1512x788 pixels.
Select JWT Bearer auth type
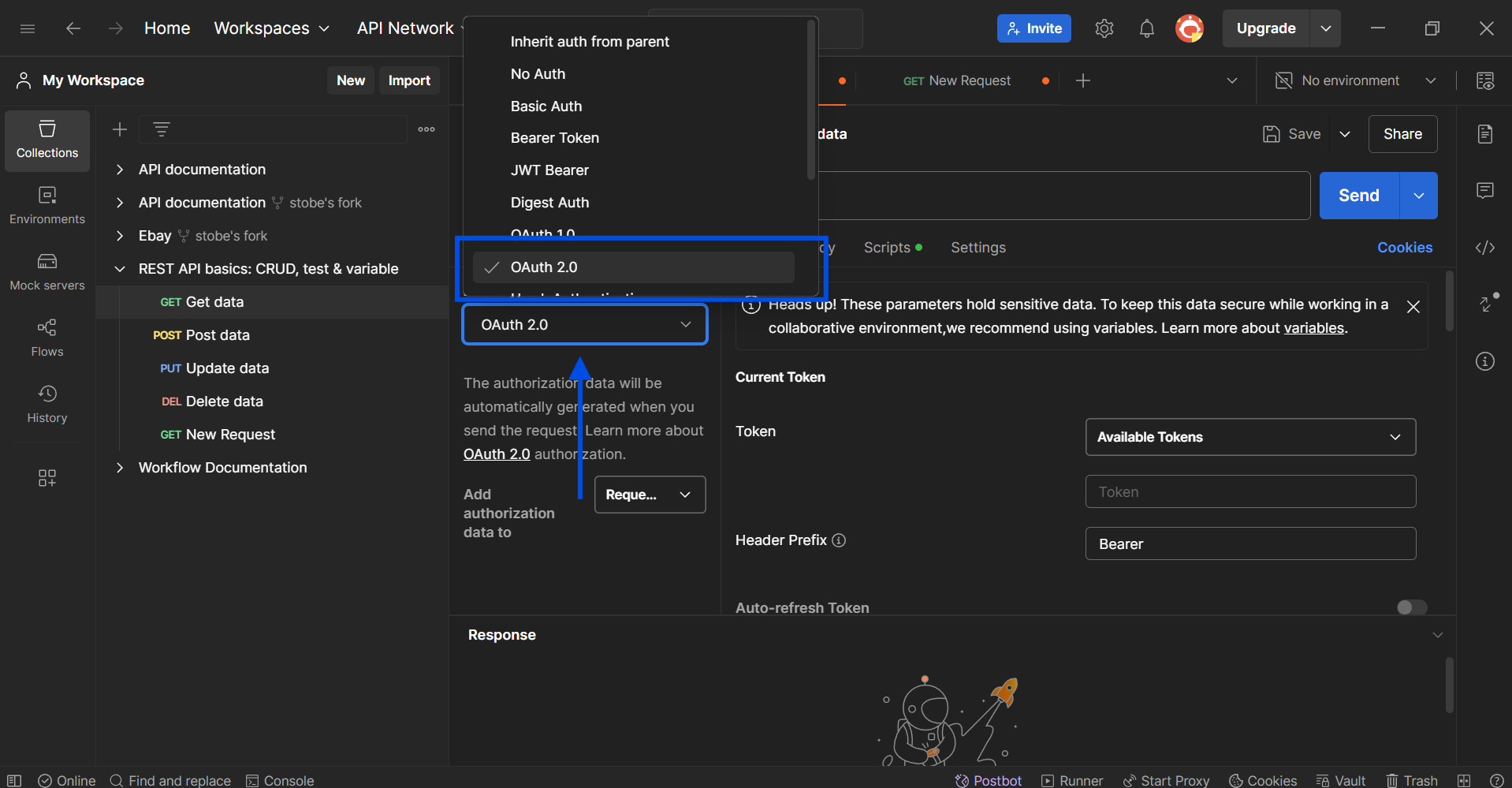pyautogui.click(x=549, y=170)
